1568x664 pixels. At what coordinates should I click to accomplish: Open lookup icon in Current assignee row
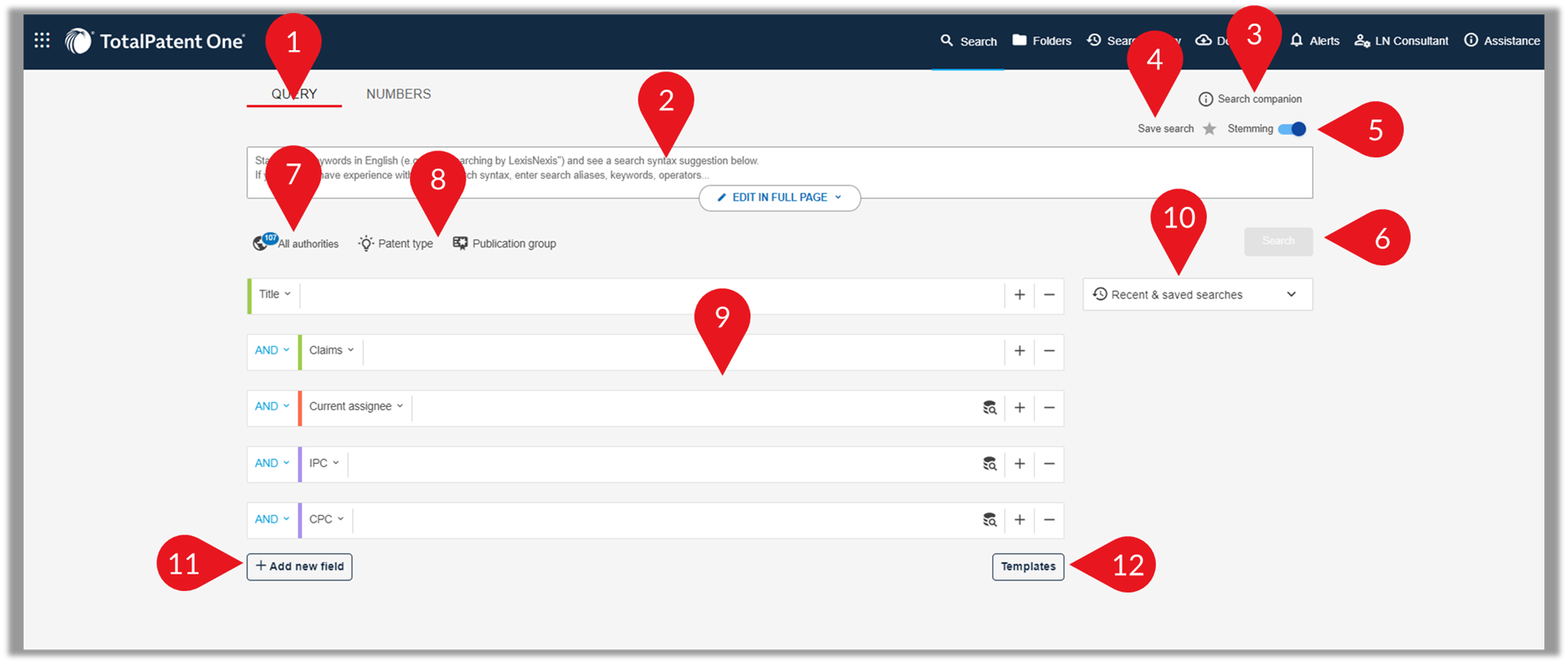point(990,408)
